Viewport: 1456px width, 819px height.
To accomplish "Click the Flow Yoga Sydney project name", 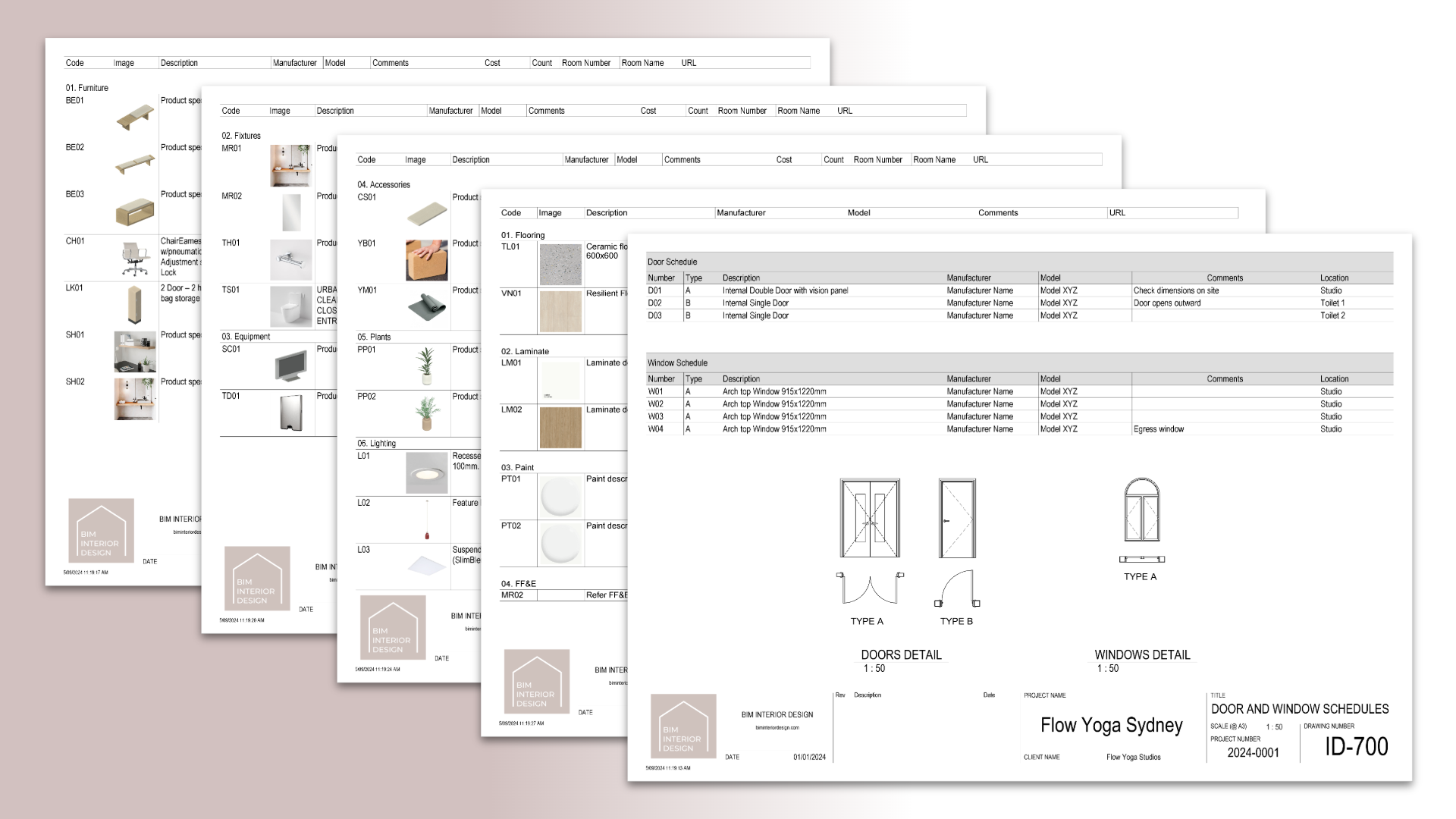I will tap(1111, 726).
